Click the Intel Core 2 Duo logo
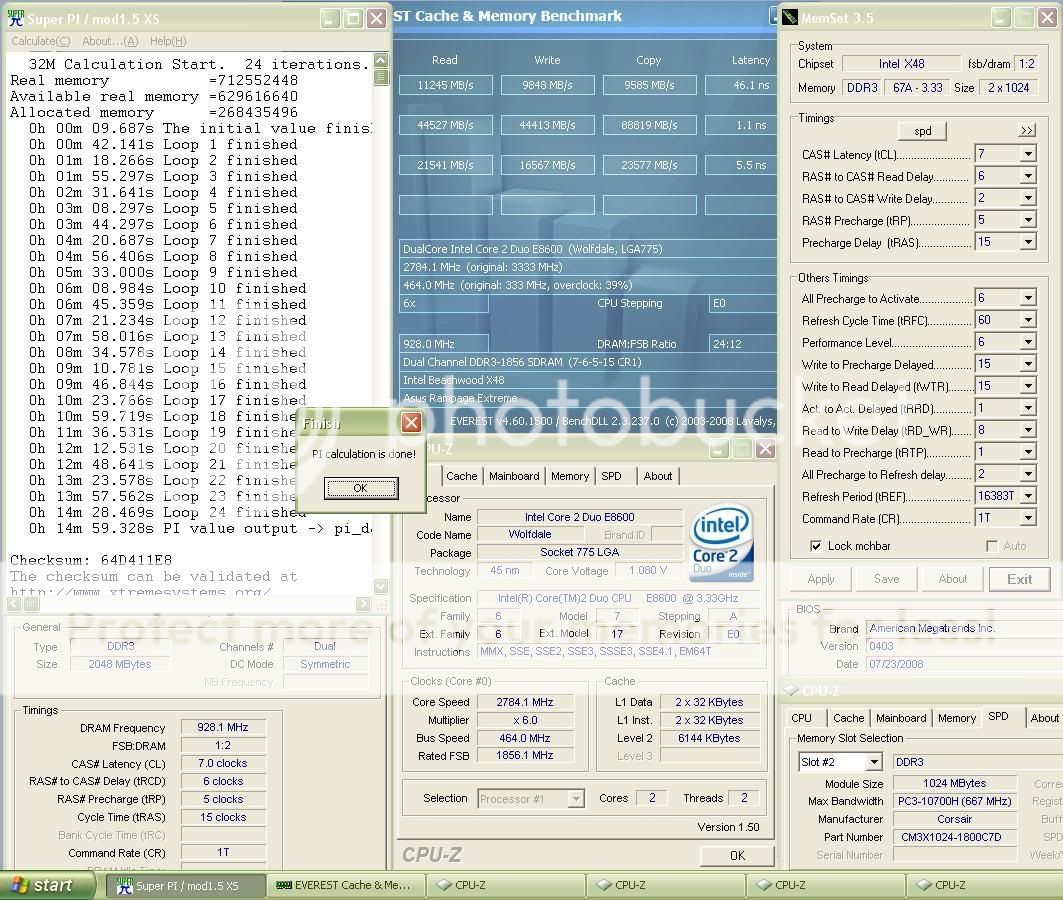The width and height of the screenshot is (1063, 900). (722, 541)
